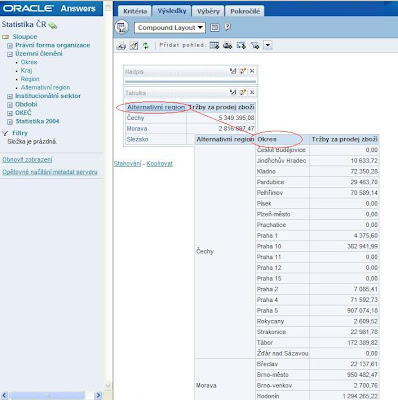
Task: Click the Stahování link
Action: coord(127,164)
